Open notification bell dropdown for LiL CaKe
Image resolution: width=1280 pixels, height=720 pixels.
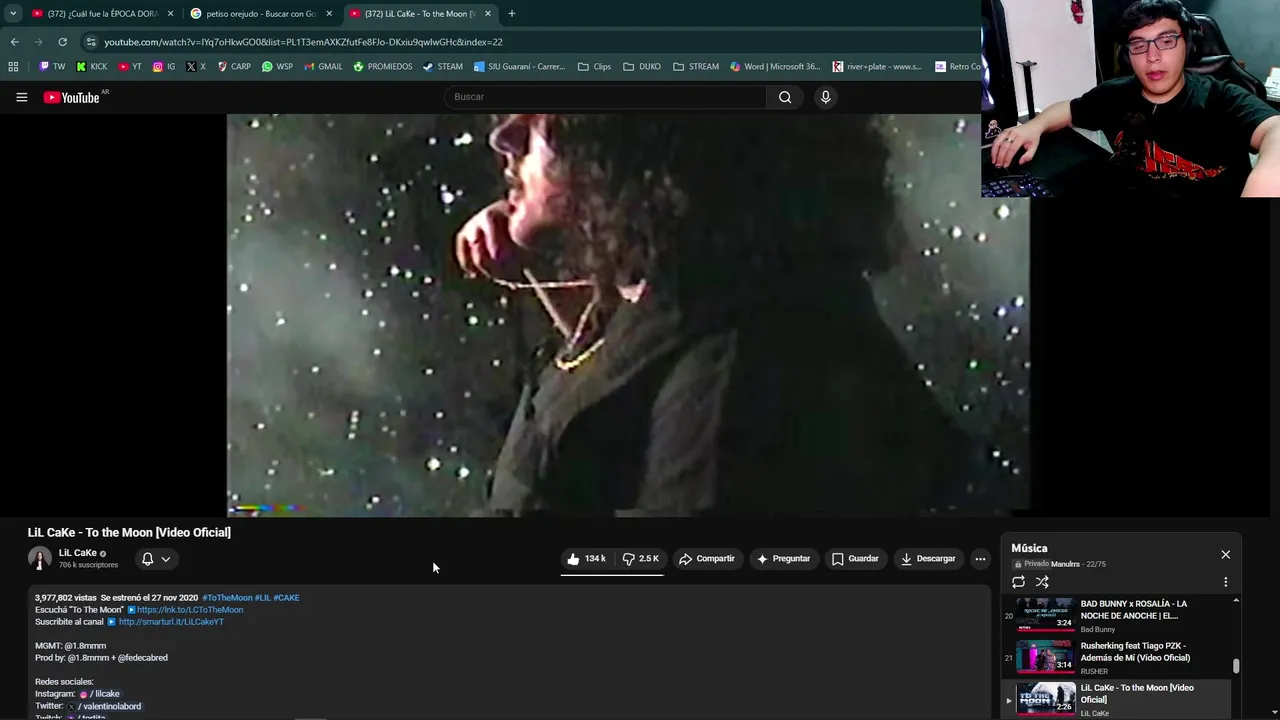[155, 559]
